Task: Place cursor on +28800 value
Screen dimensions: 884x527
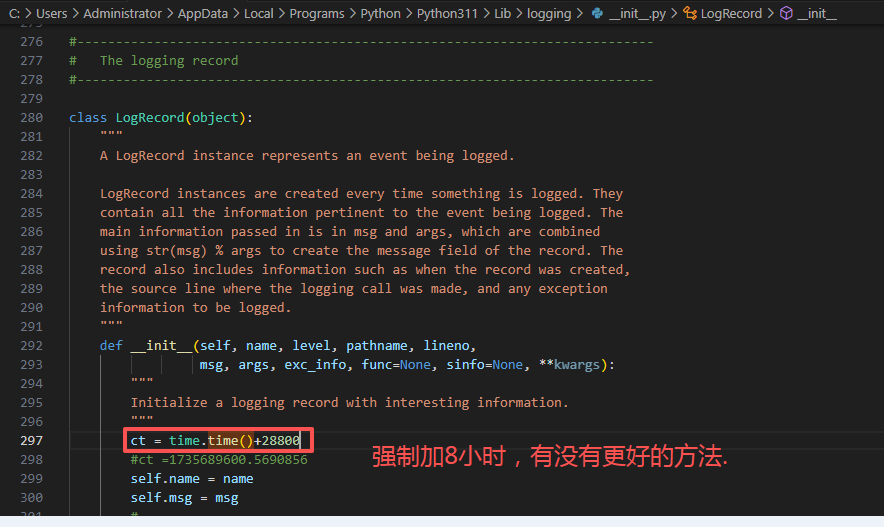Action: pyautogui.click(x=277, y=440)
